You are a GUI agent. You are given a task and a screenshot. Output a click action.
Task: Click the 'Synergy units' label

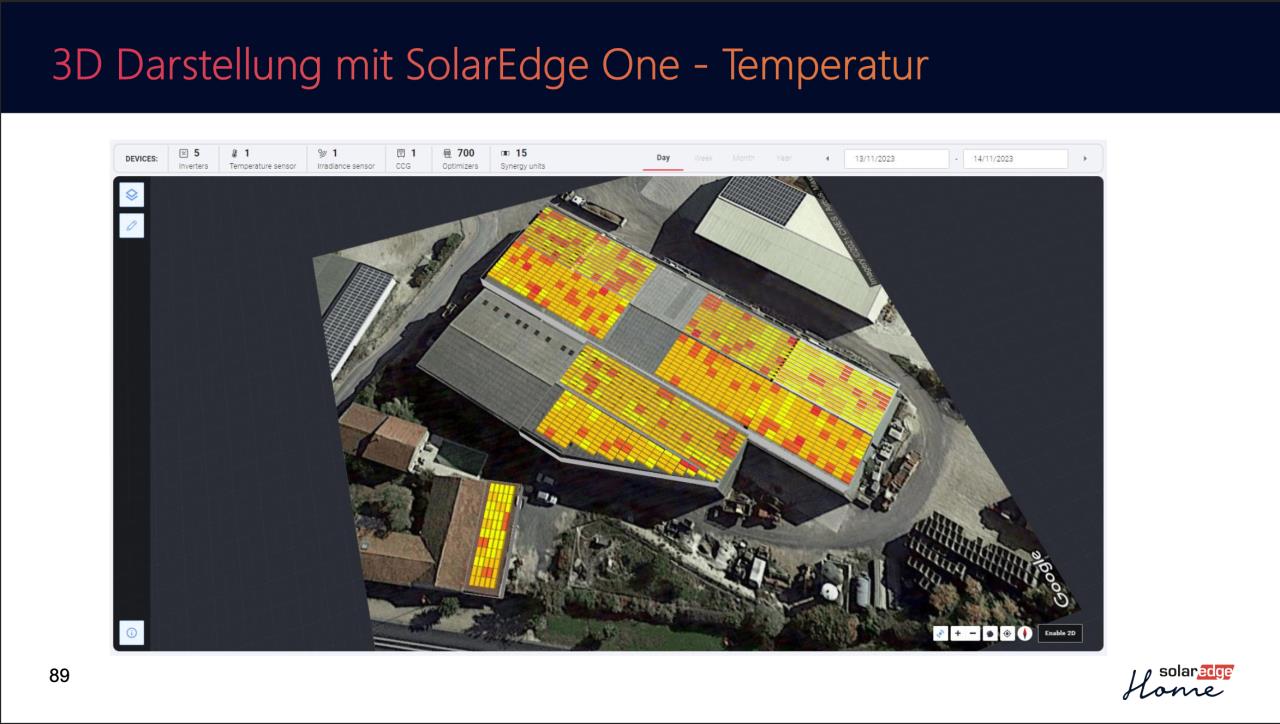pos(523,167)
